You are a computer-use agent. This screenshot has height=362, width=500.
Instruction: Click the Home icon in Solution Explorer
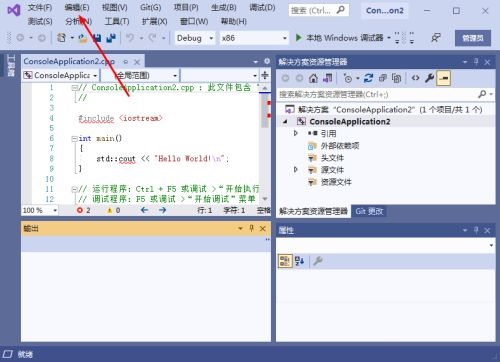(313, 78)
